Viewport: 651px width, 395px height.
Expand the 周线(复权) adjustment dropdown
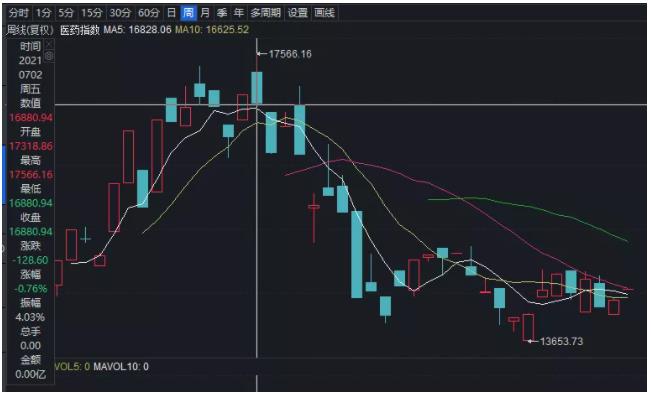tap(30, 30)
